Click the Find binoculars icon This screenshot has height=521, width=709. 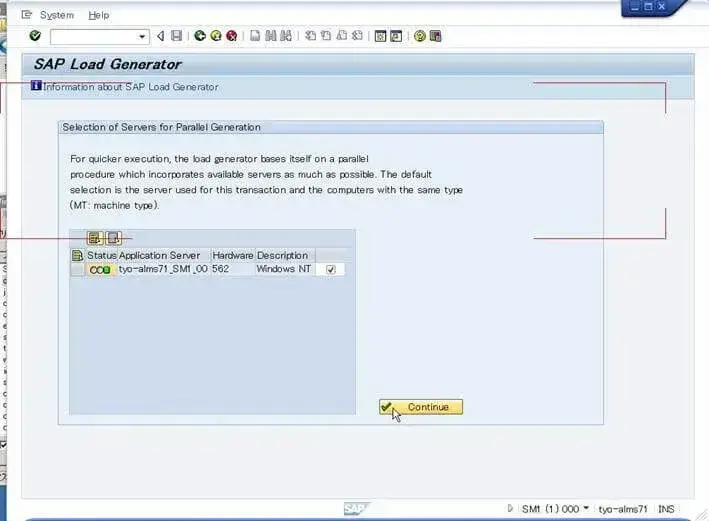pos(270,36)
